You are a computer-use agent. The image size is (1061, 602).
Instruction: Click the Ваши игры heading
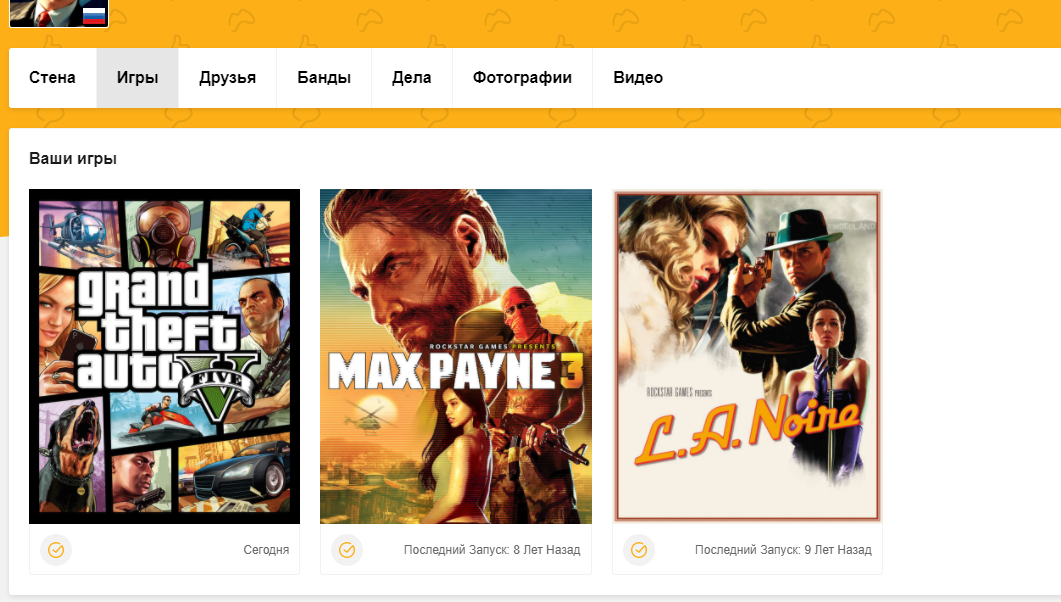73,159
